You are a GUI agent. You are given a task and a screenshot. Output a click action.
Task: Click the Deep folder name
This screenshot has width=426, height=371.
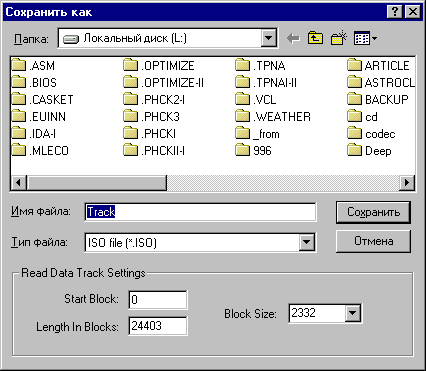pyautogui.click(x=378, y=151)
